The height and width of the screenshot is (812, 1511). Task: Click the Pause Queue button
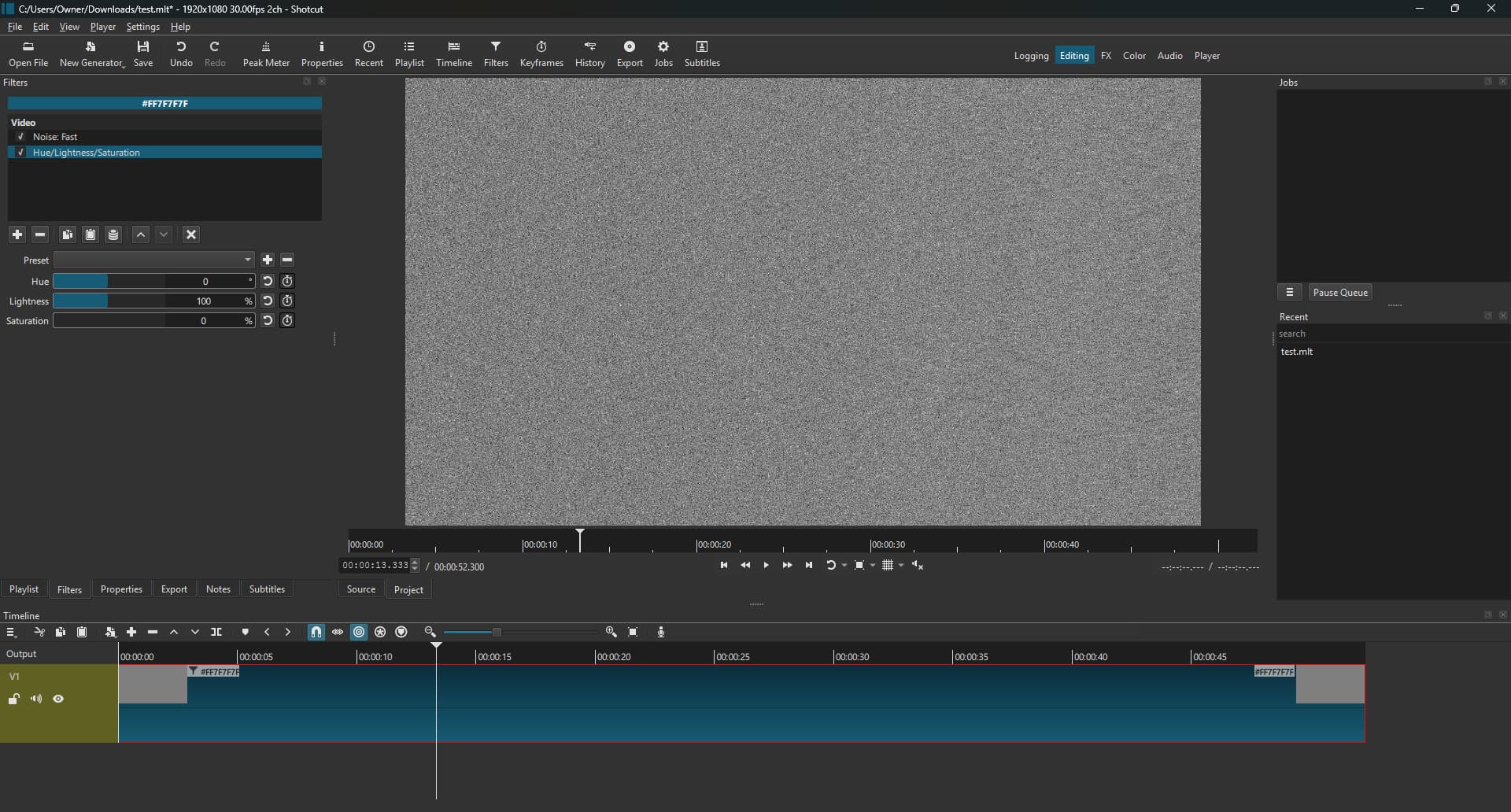[x=1340, y=293]
